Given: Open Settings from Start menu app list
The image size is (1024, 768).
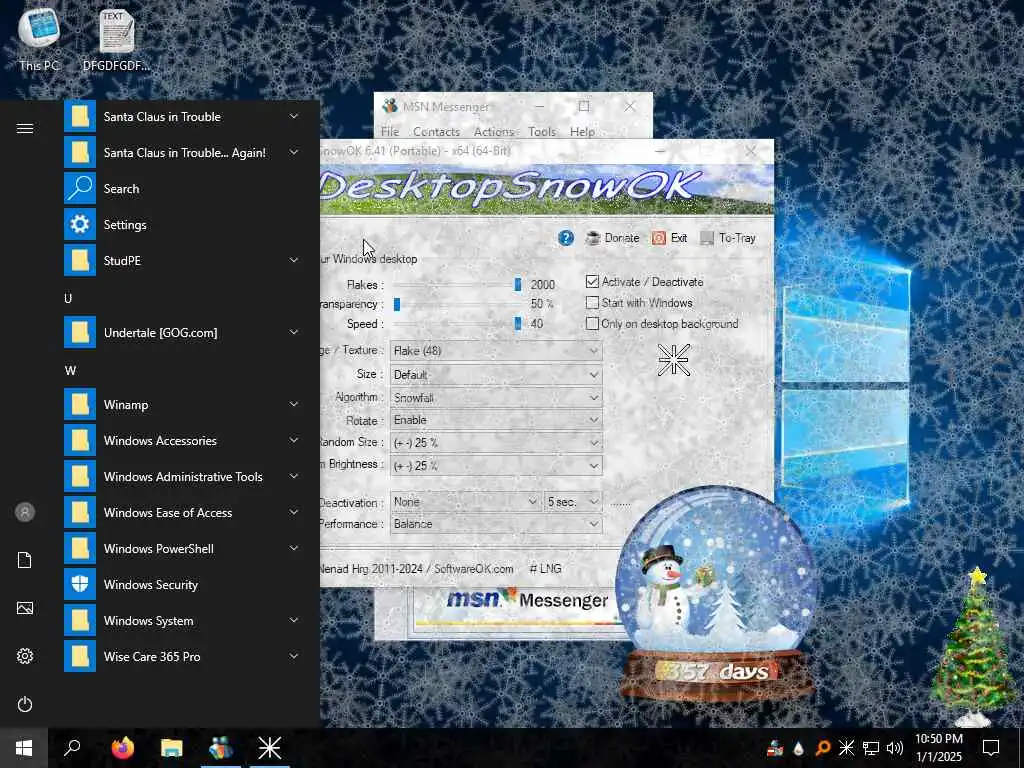Looking at the screenshot, I should (182, 225).
